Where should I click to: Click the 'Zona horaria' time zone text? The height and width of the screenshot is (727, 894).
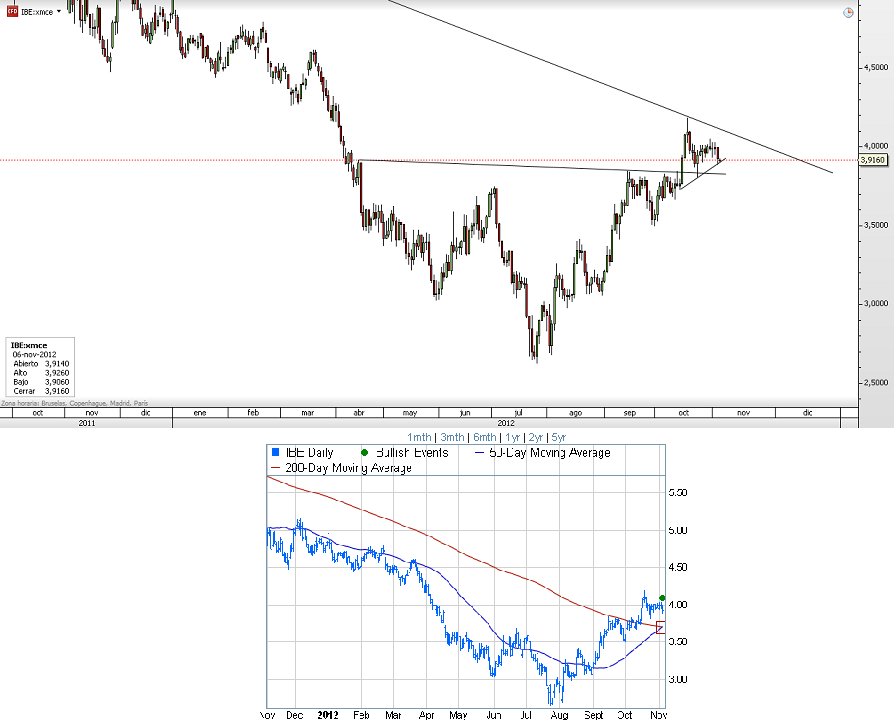click(75, 403)
